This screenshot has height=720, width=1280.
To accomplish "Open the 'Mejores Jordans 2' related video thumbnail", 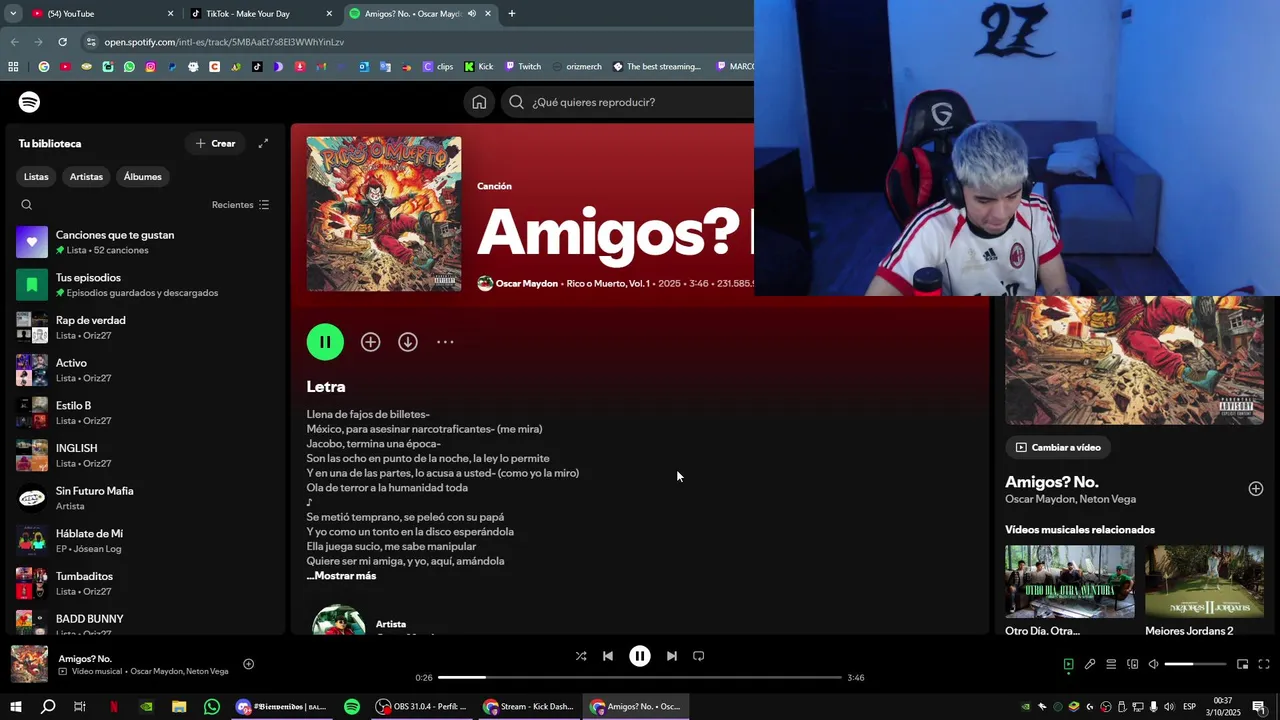I will click(1204, 582).
